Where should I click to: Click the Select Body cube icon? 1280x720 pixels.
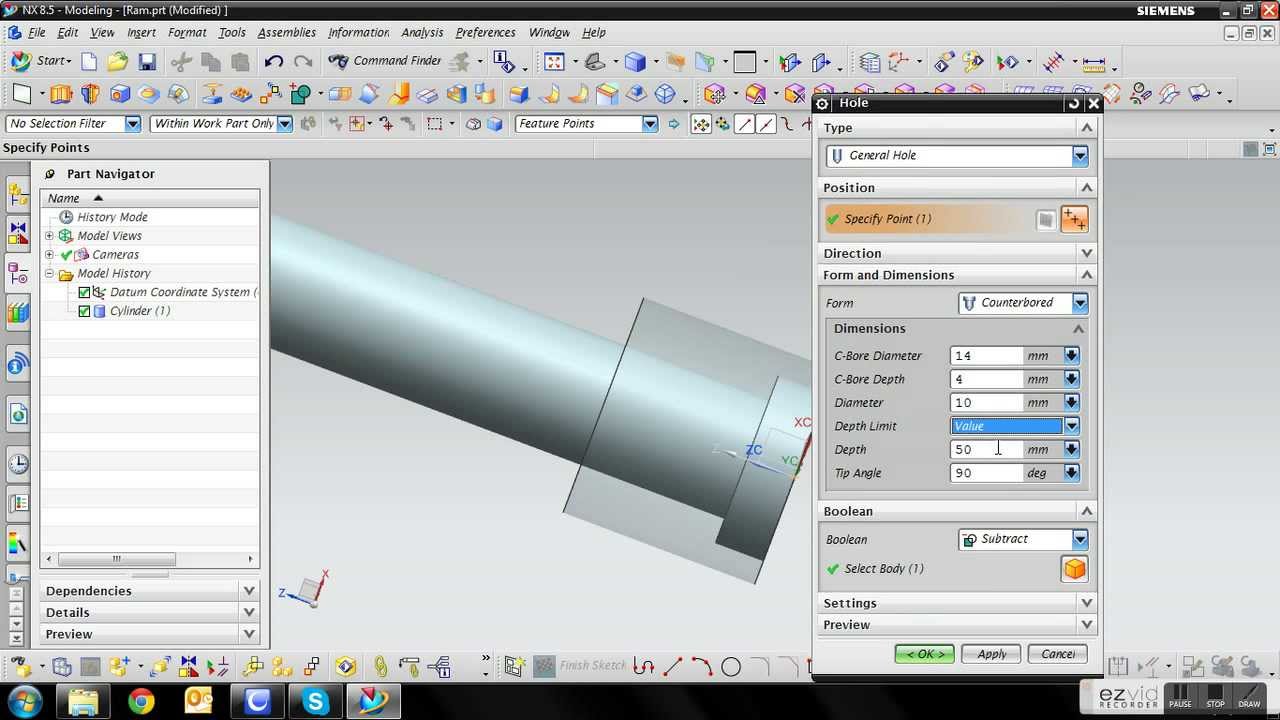coord(1075,569)
